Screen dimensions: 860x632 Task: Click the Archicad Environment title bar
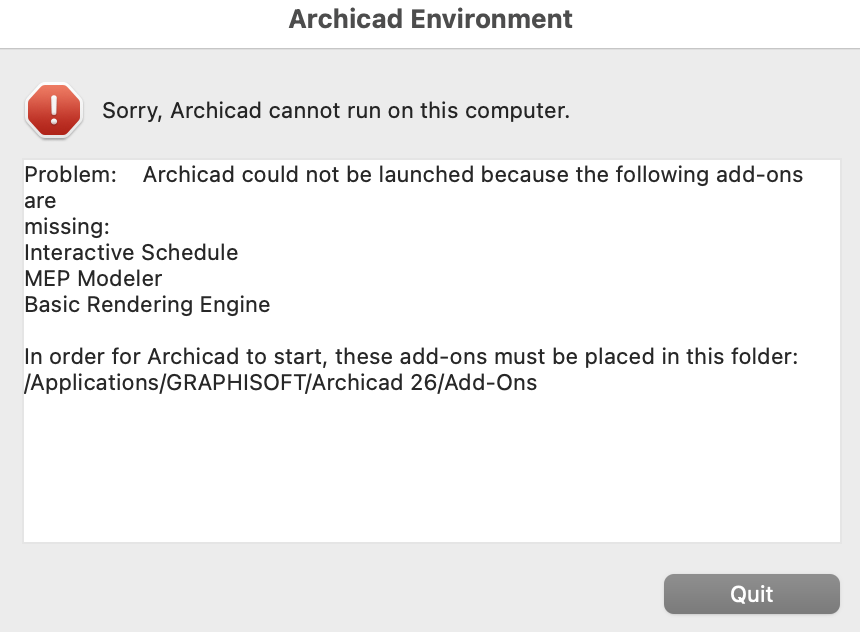[430, 20]
